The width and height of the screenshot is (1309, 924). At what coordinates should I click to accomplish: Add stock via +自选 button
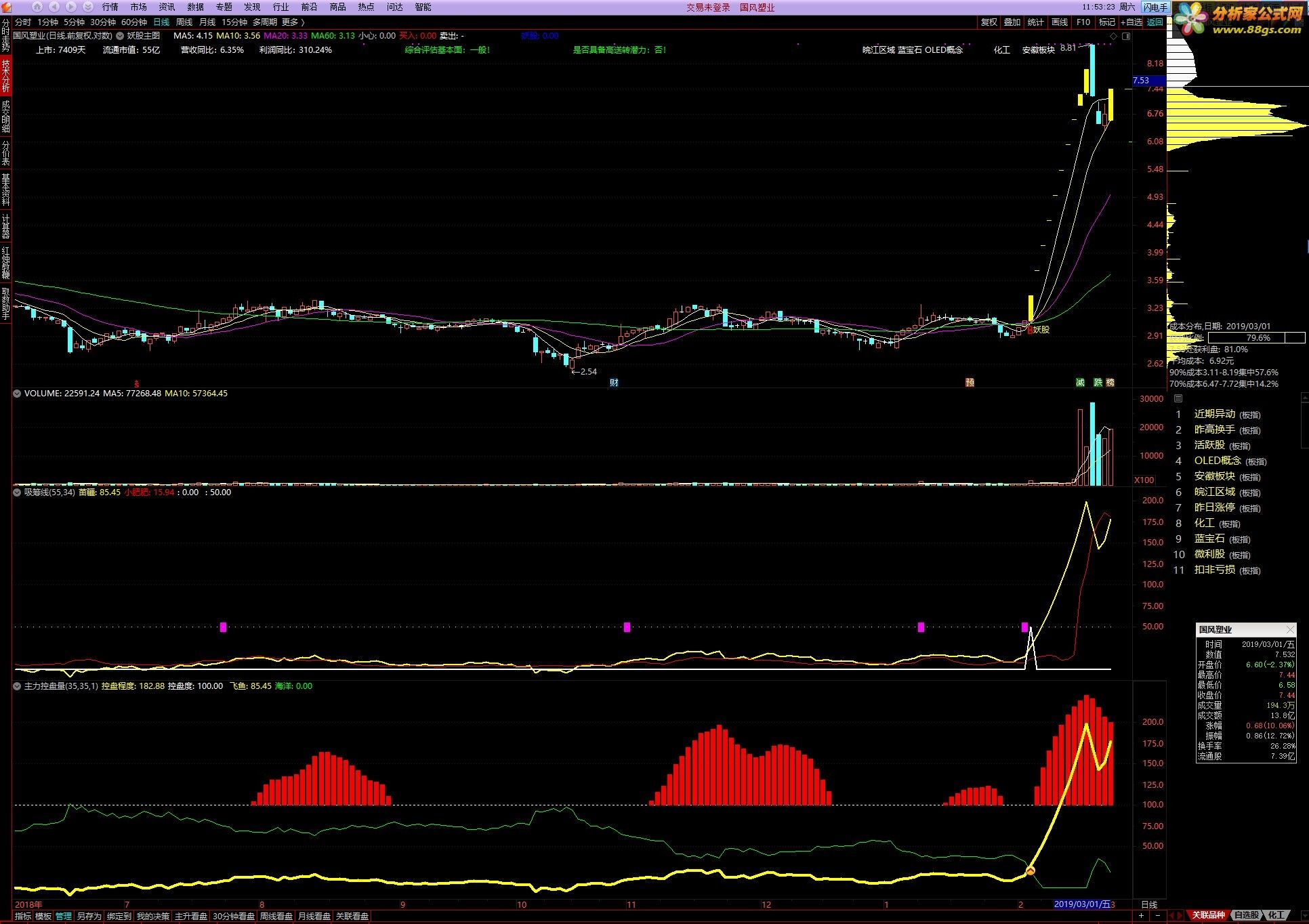coord(1131,22)
